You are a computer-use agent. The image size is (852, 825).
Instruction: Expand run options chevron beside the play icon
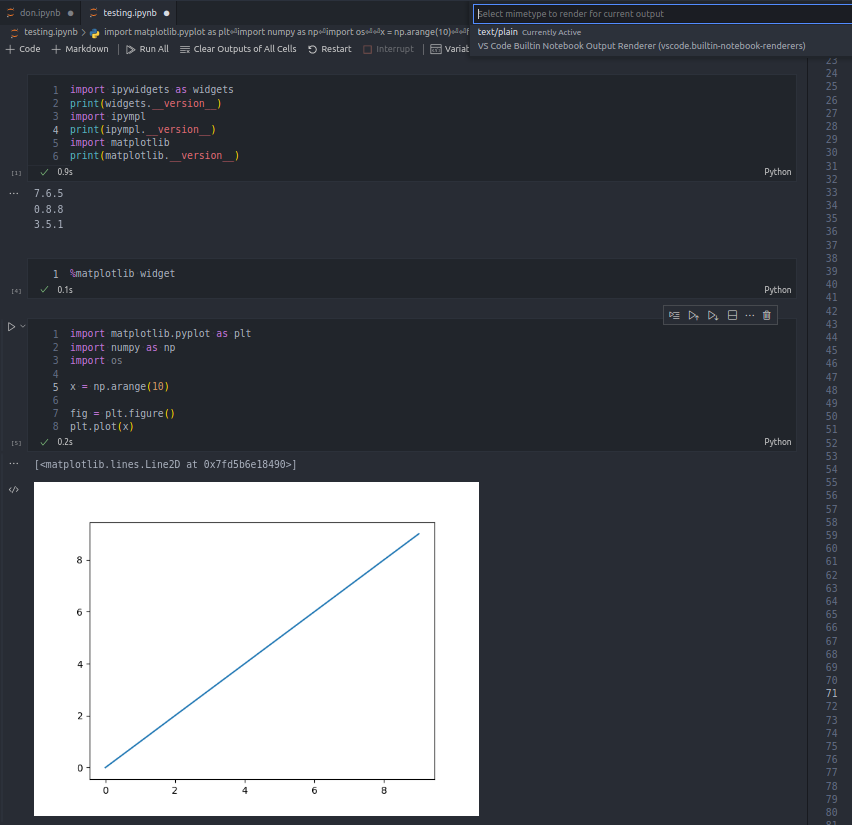tap(23, 326)
